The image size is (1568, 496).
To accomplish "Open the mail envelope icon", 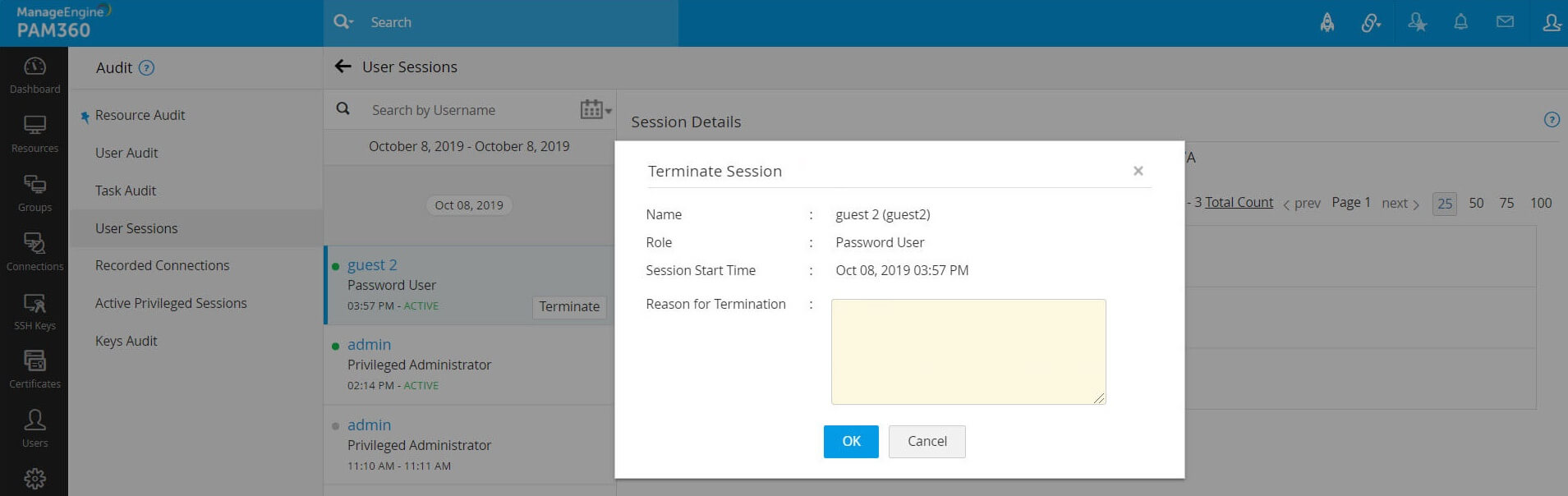I will (1505, 22).
